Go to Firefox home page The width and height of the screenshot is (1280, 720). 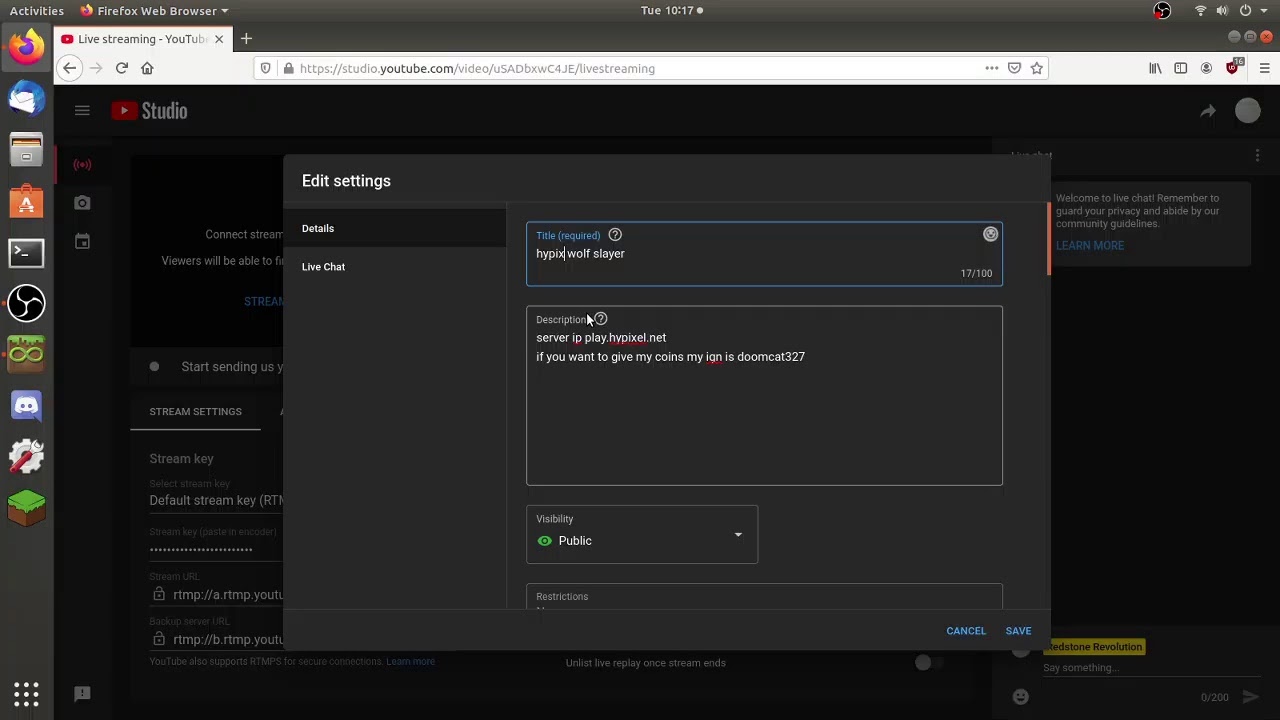tap(147, 68)
